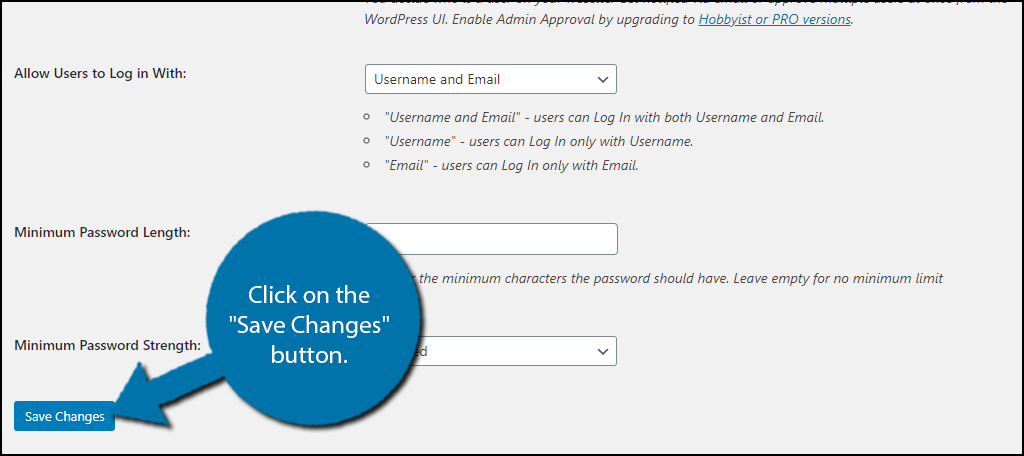Select the Minimum Password Length label
Viewport: 1024px width, 456px height.
(102, 232)
